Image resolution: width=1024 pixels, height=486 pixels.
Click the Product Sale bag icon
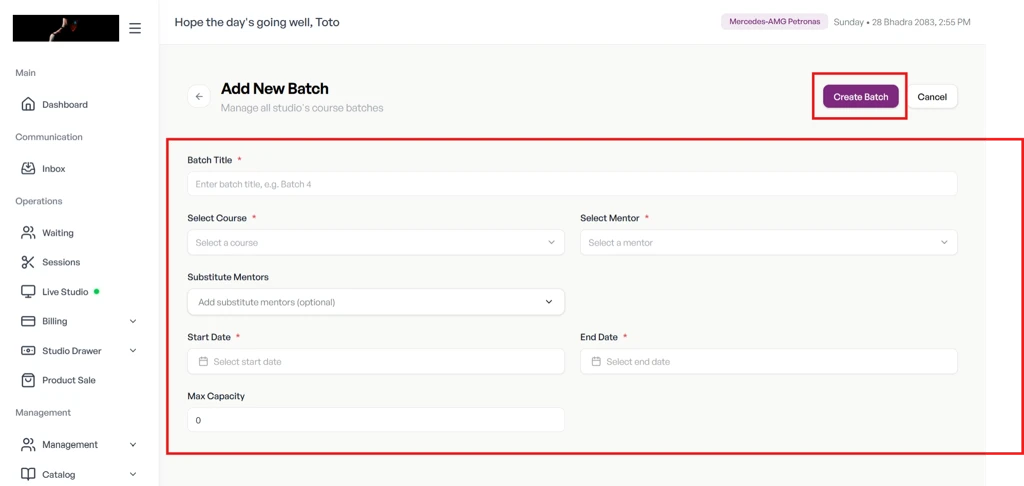click(x=28, y=380)
